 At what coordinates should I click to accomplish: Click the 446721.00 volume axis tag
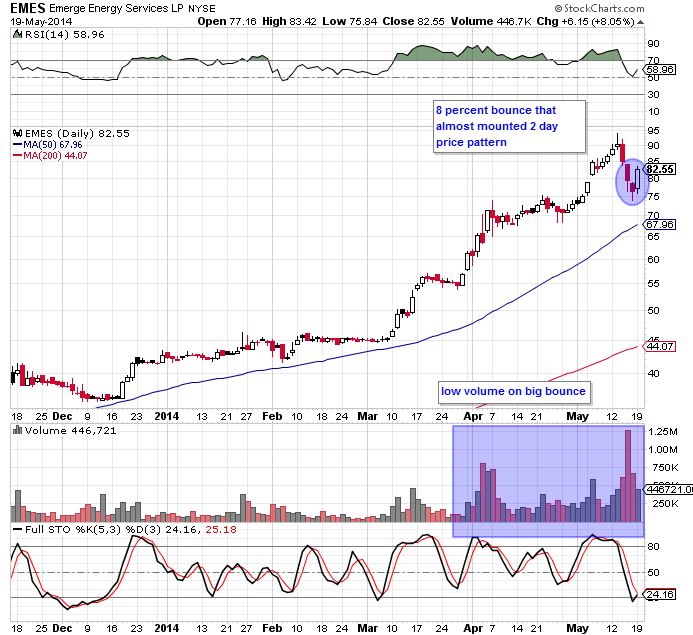pos(668,489)
